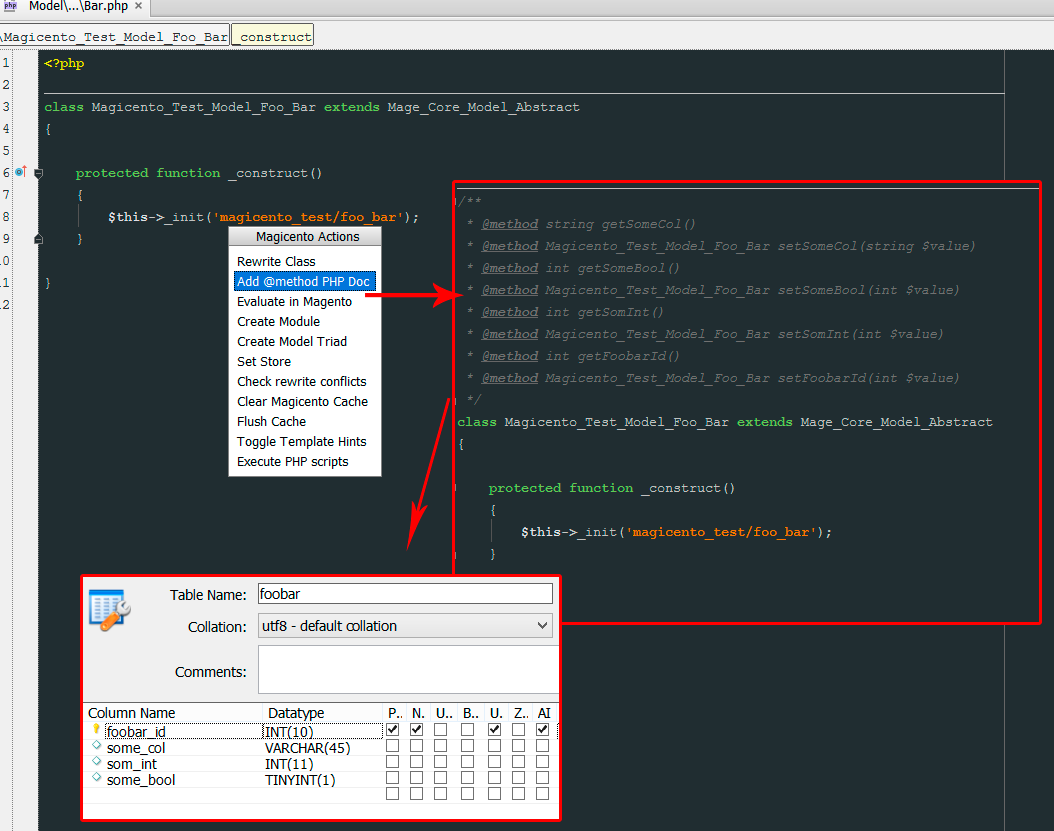Choose Create Module from the popup

click(305, 321)
